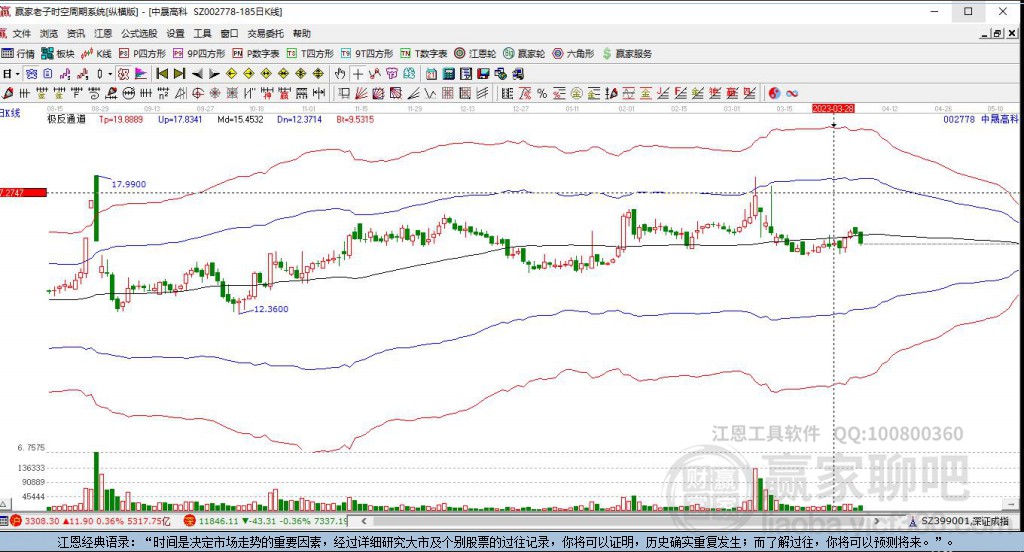Open the 浏览 menu

[48, 33]
